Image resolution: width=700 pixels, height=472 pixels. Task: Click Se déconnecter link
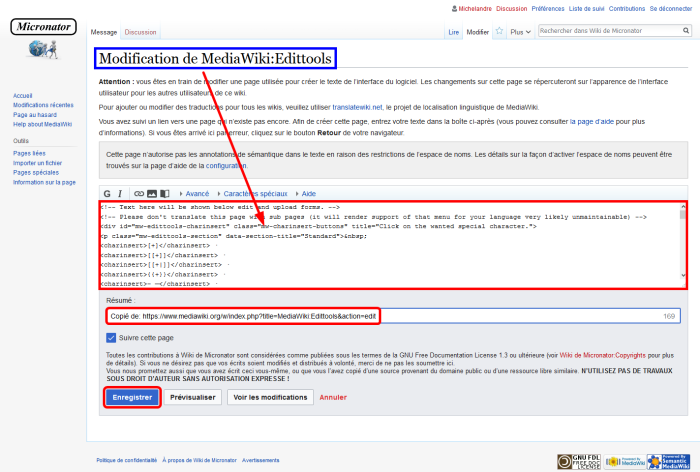[x=671, y=8]
